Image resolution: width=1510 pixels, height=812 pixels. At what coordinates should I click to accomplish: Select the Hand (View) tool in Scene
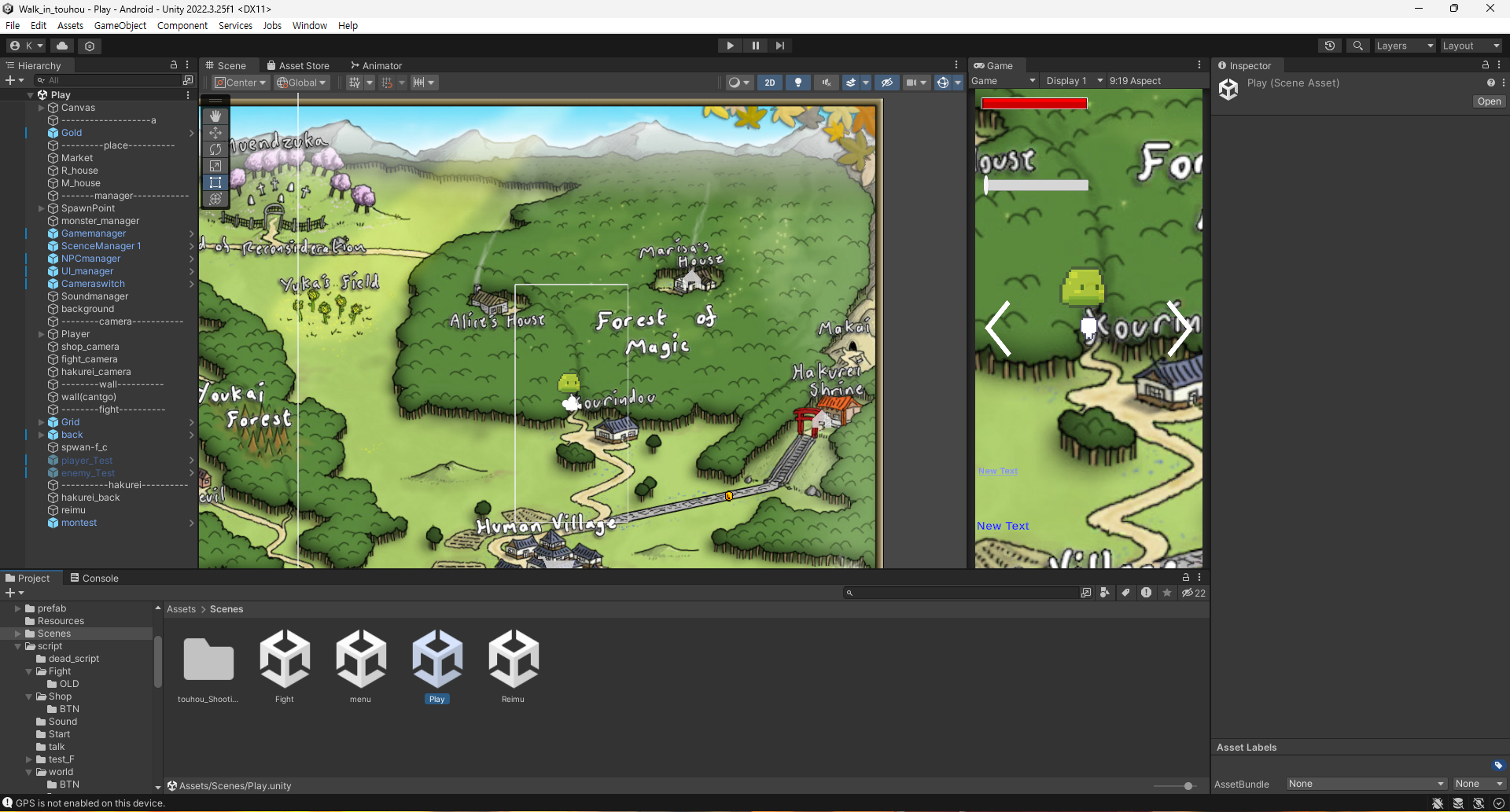tap(215, 116)
